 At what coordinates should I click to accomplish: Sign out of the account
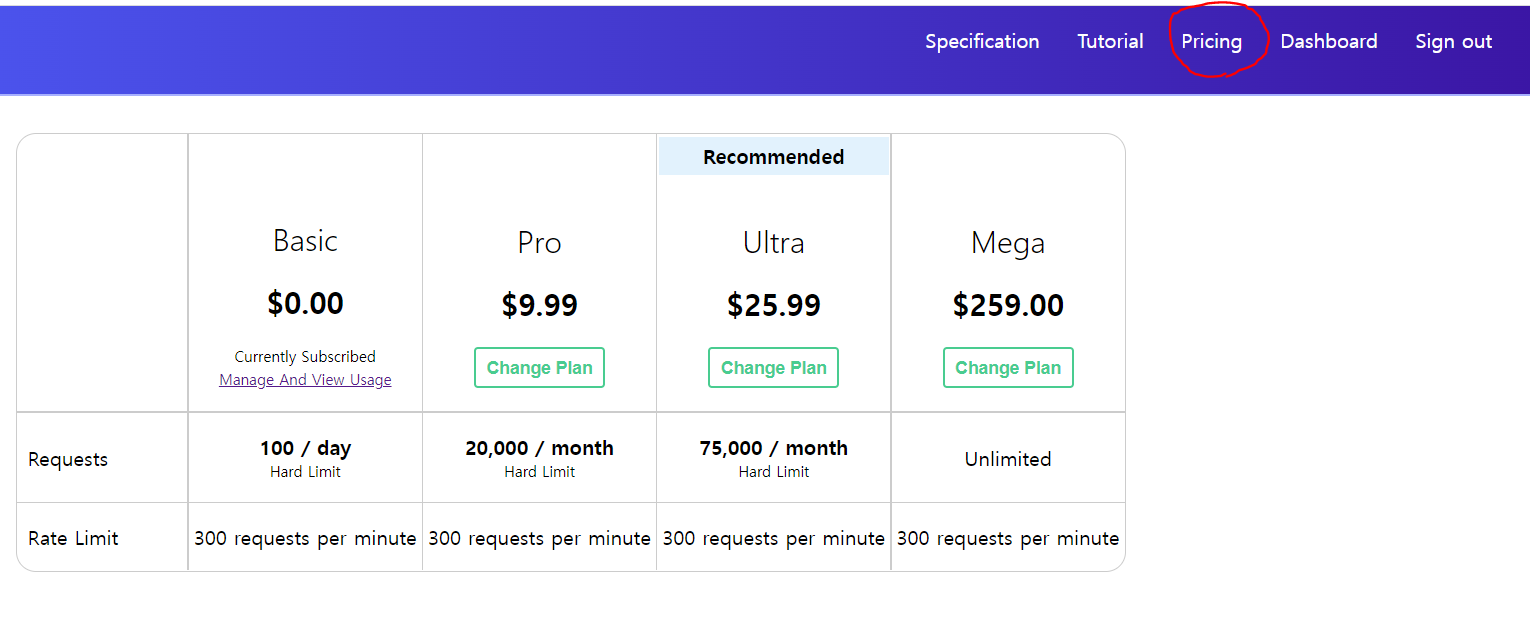coord(1453,41)
